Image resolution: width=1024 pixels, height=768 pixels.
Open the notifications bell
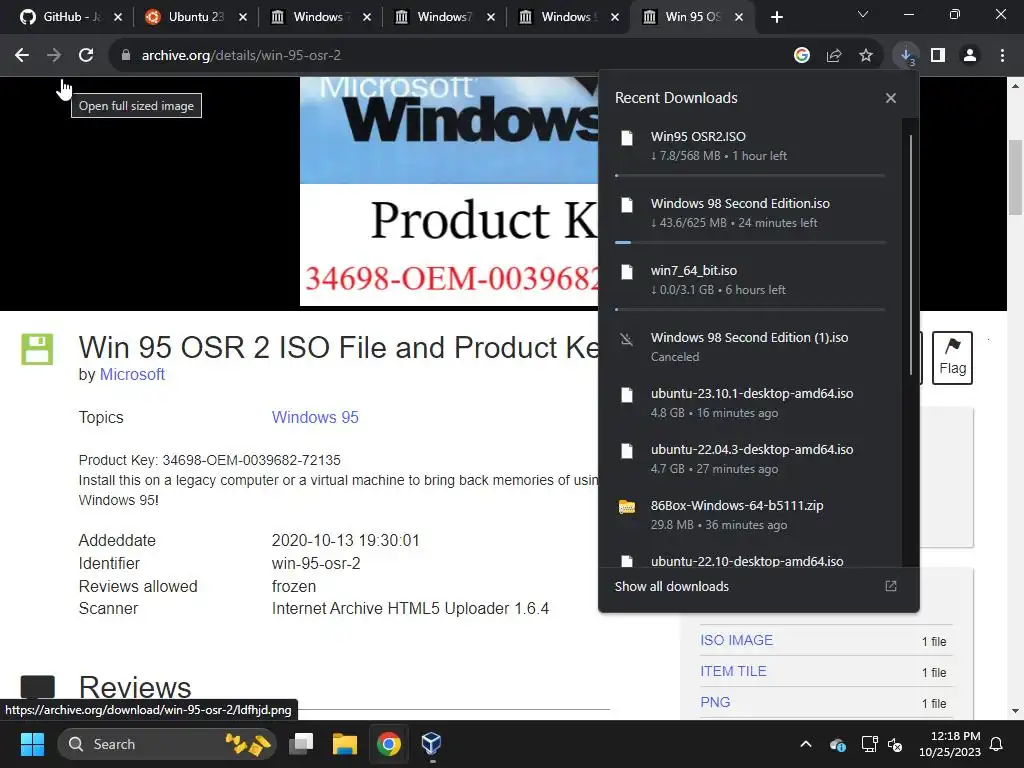point(997,744)
